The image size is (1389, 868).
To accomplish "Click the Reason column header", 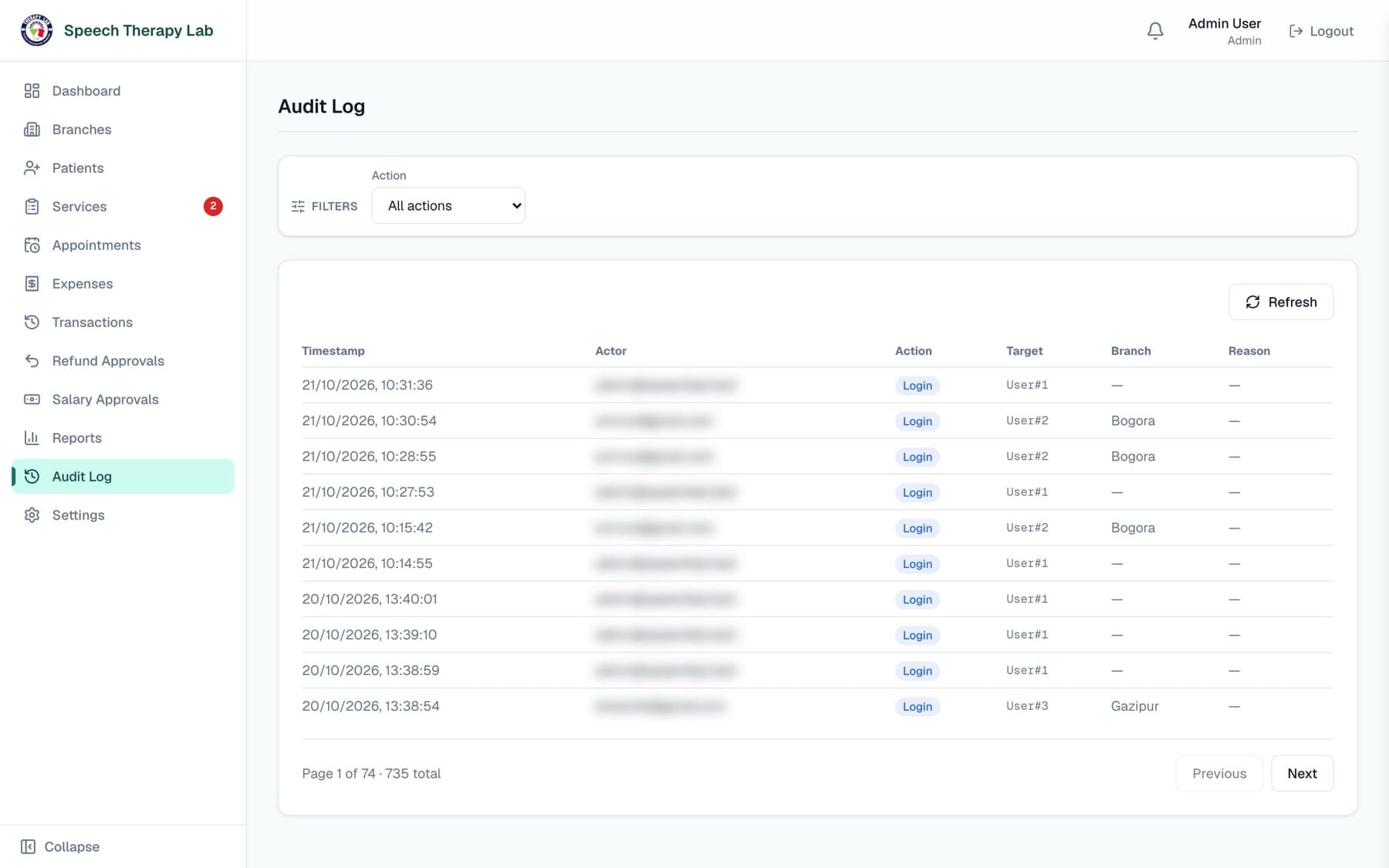I will [1249, 351].
